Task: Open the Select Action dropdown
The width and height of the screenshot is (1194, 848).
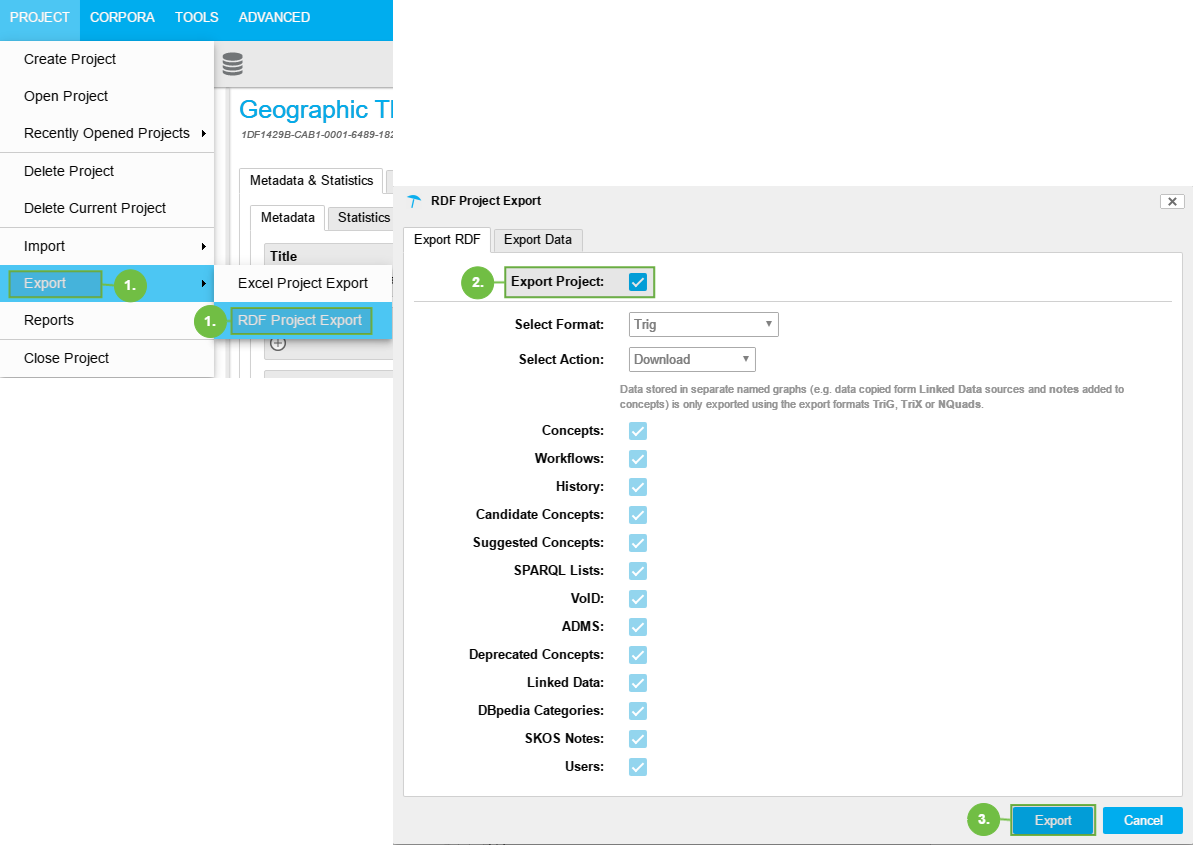Action: tap(692, 359)
